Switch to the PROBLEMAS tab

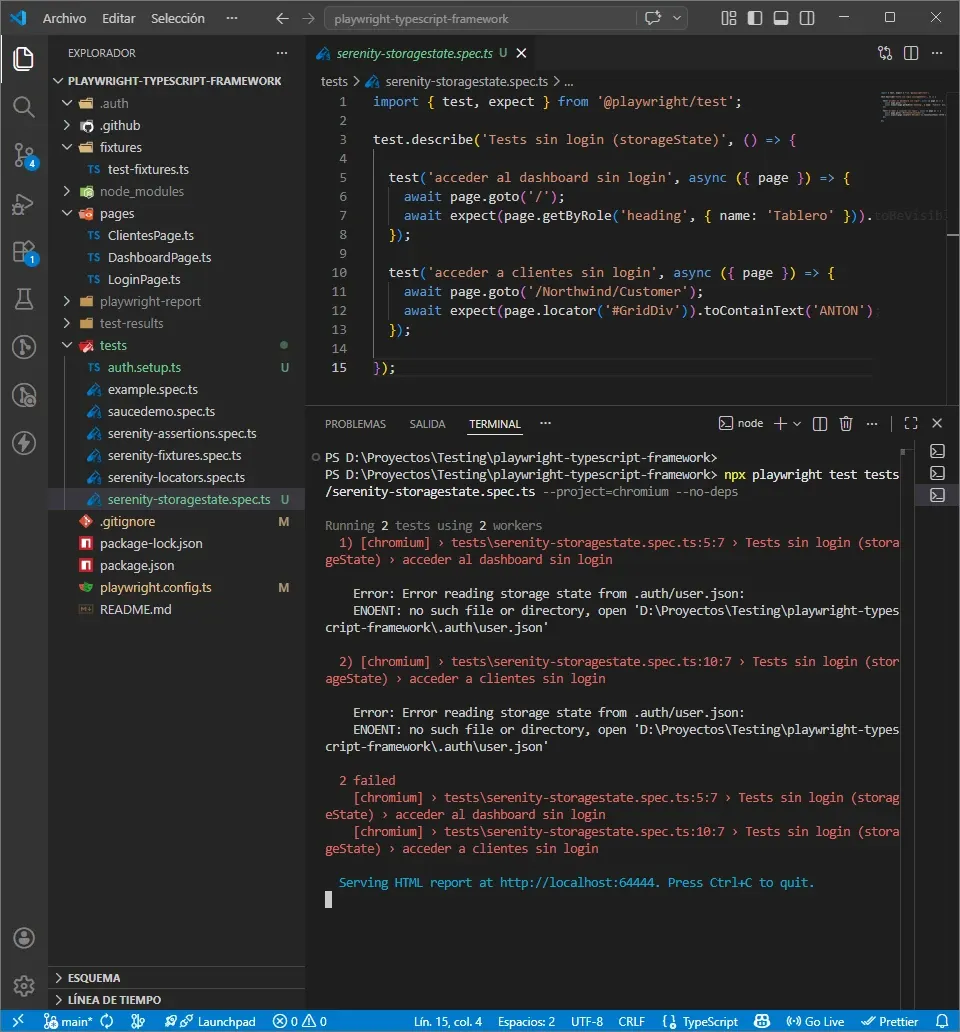(355, 423)
